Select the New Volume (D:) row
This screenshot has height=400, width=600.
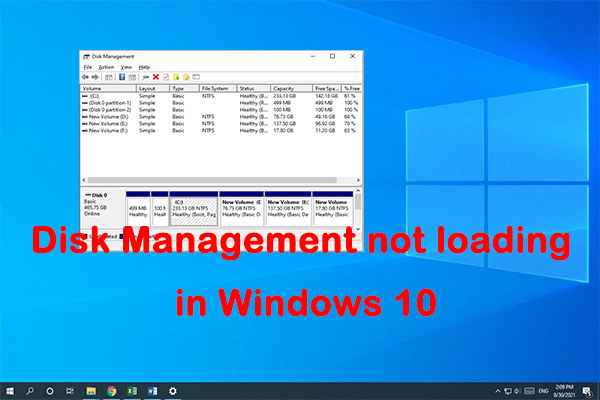coord(221,117)
